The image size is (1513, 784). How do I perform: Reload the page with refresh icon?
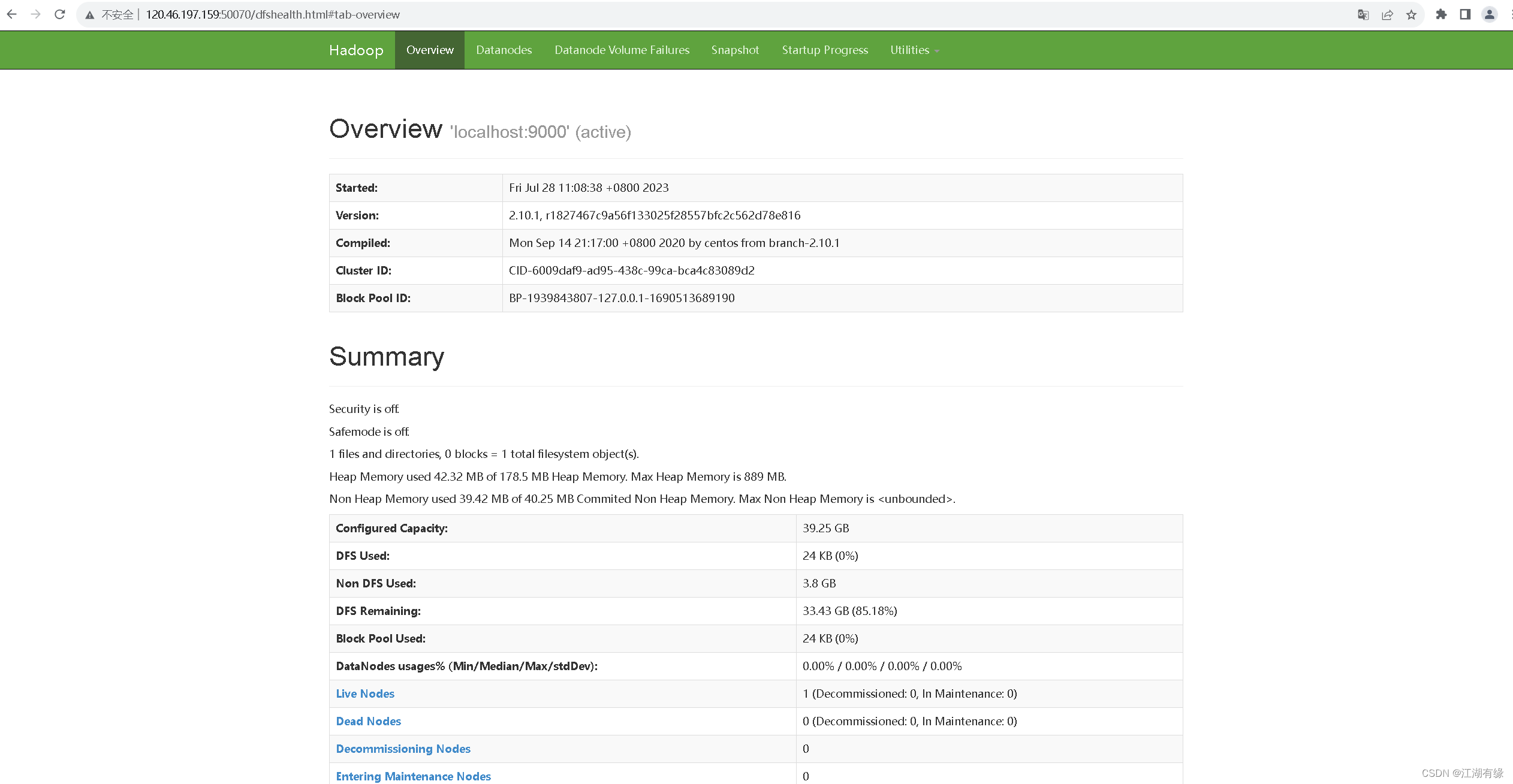59,14
